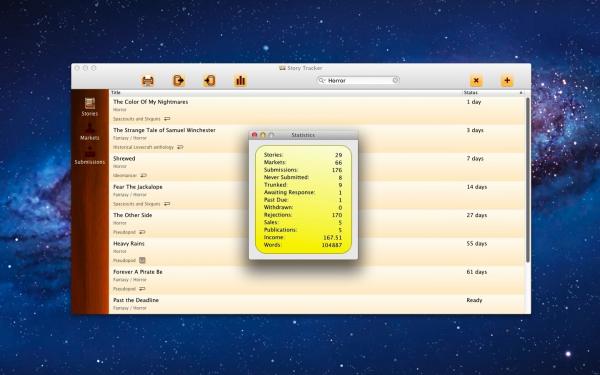Click submission arrows icon under Fear The Jackalope

[167, 204]
